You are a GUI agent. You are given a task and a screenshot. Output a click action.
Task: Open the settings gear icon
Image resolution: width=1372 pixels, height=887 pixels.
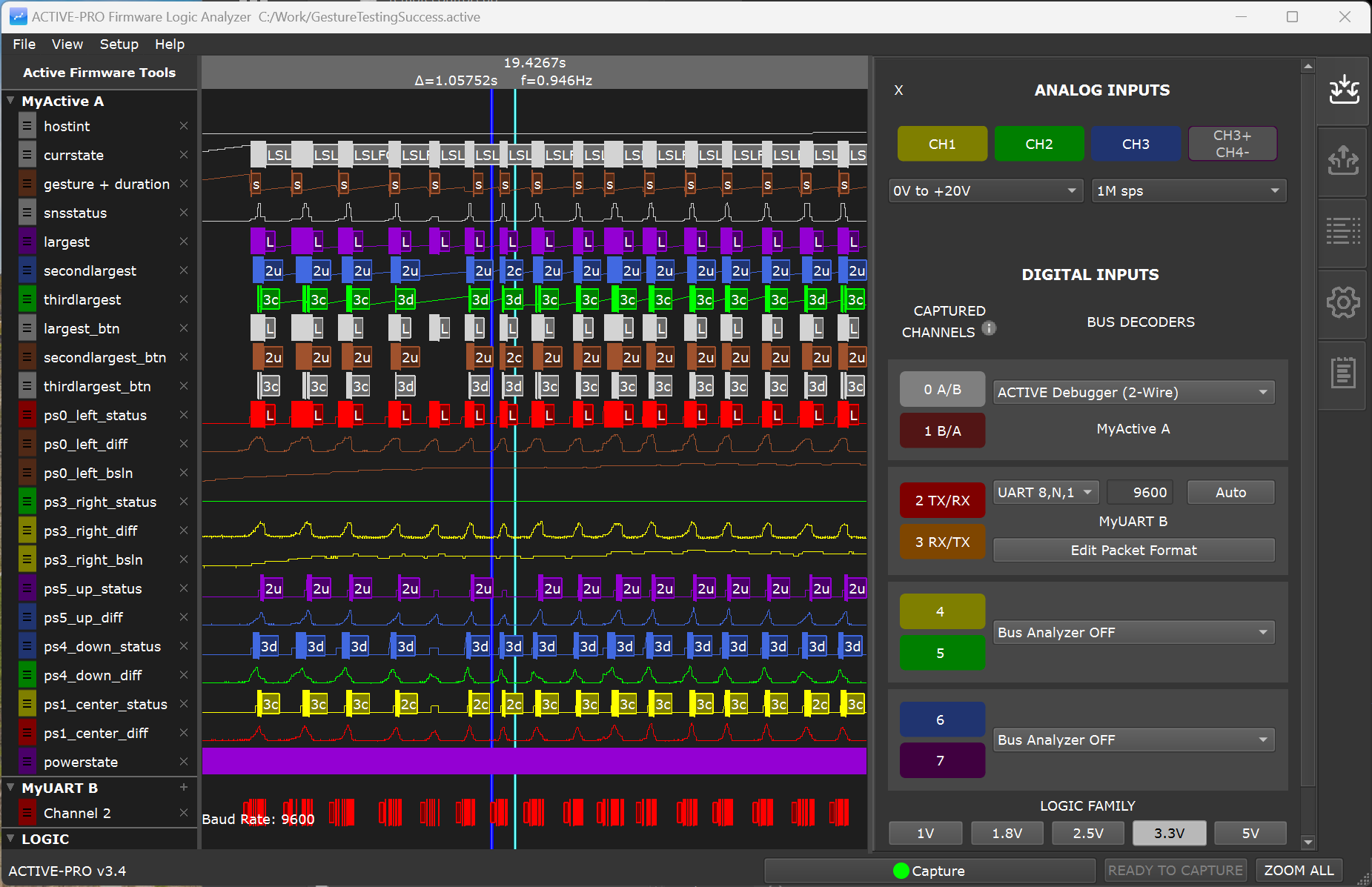coord(1343,302)
